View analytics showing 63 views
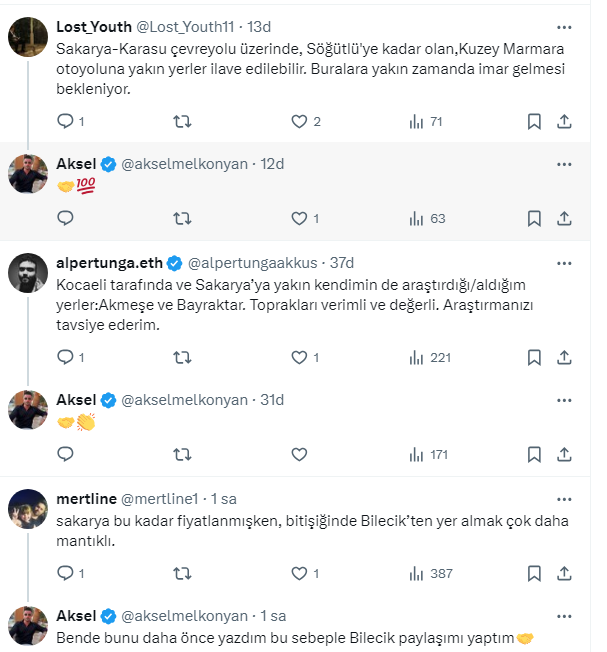 (426, 218)
